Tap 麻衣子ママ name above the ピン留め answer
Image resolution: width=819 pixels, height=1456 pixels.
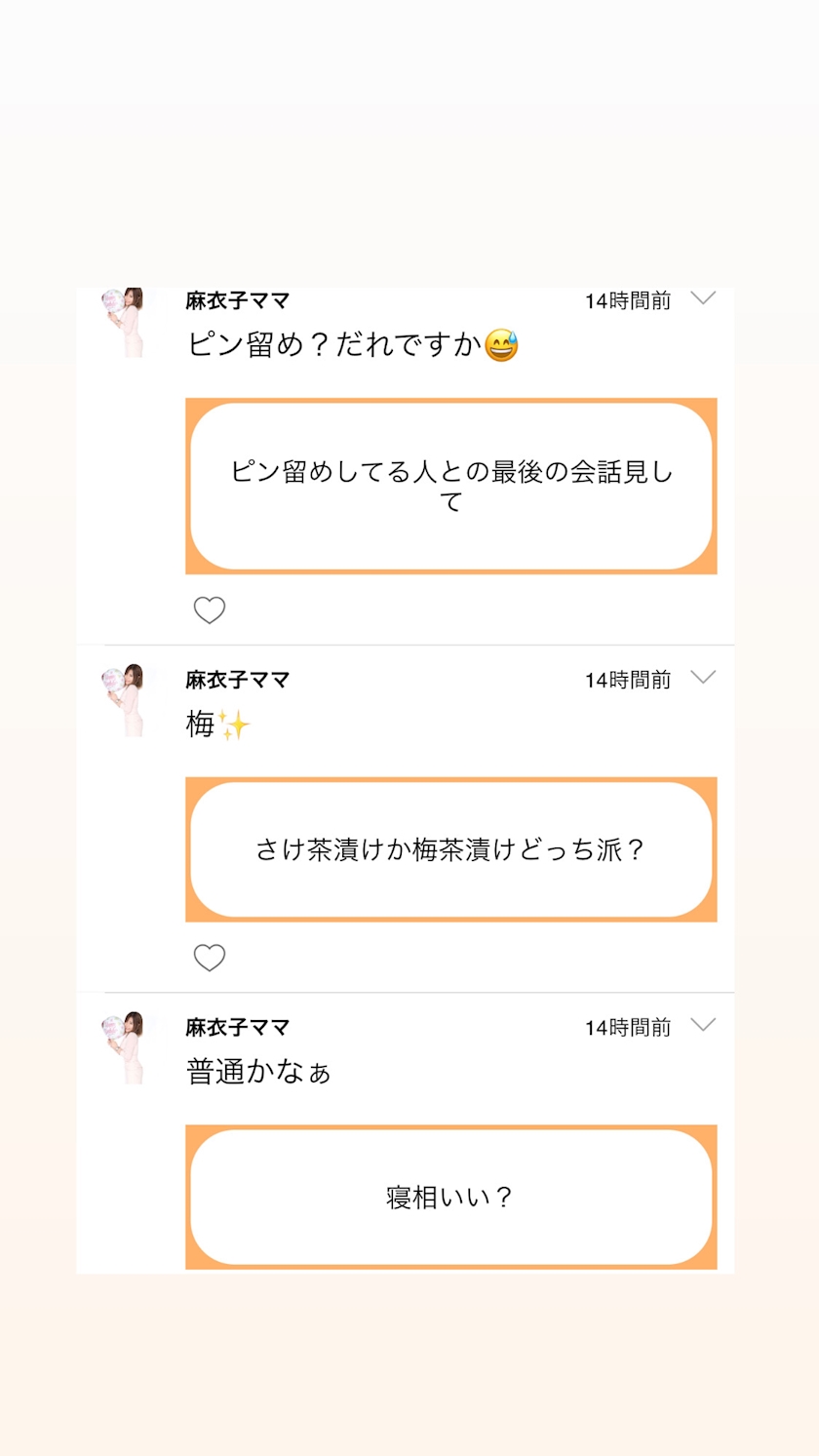click(238, 300)
